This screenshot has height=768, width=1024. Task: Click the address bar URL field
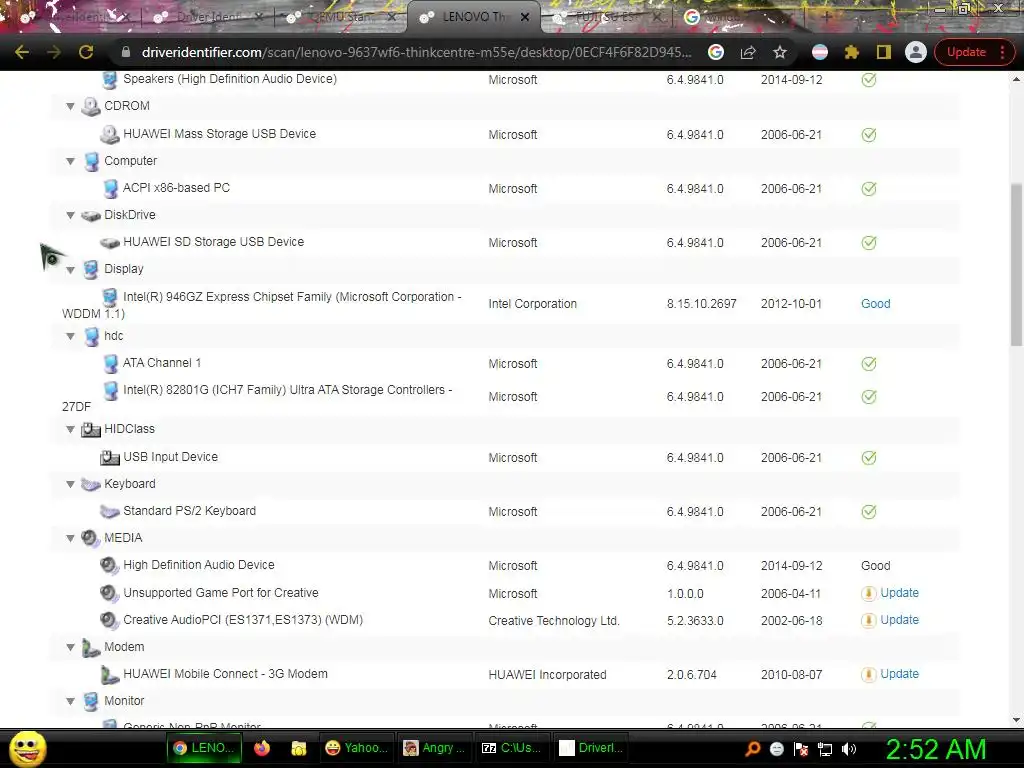coord(416,52)
